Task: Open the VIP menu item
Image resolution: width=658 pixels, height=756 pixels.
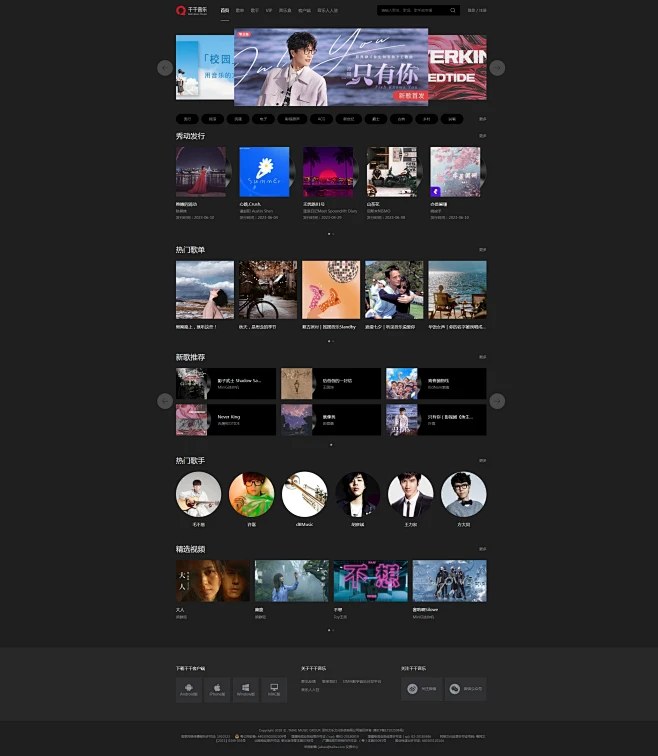Action: [x=269, y=10]
